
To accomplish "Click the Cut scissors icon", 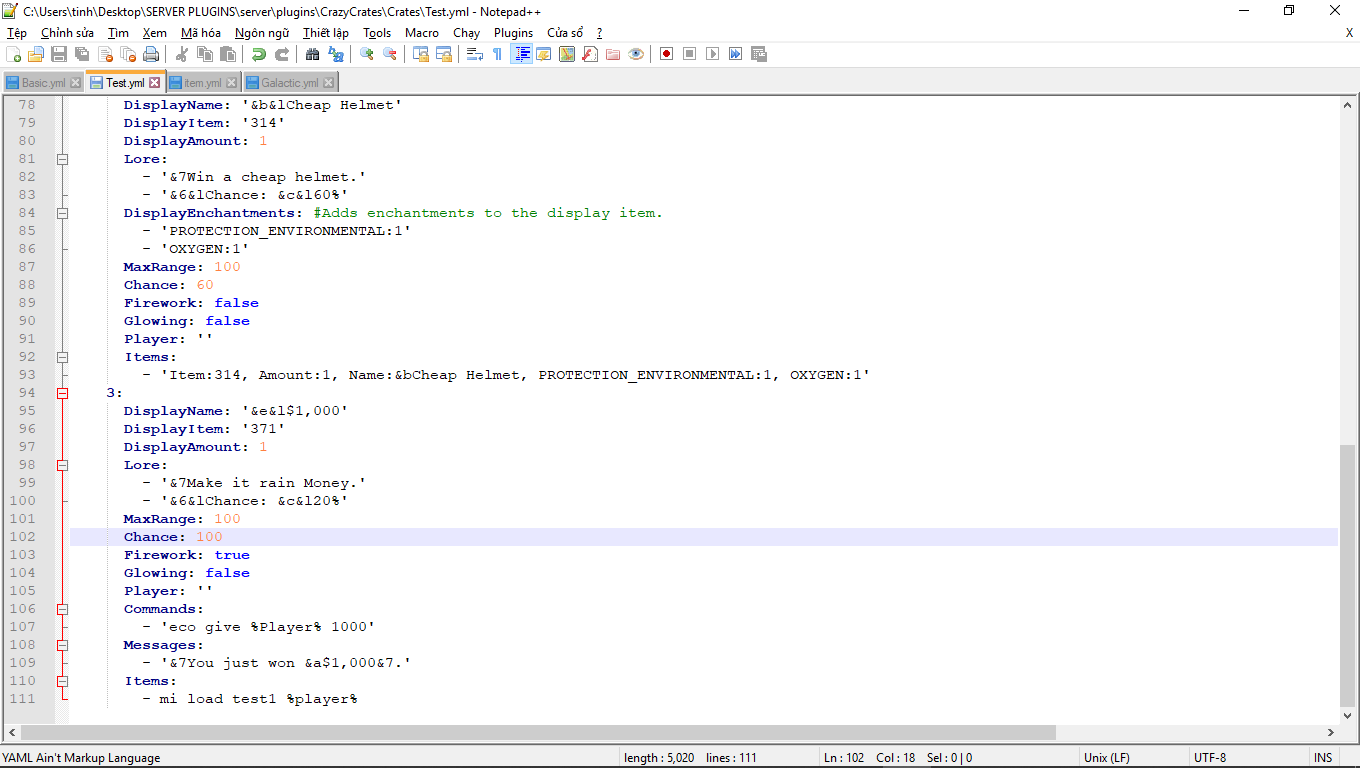I will tap(182, 54).
